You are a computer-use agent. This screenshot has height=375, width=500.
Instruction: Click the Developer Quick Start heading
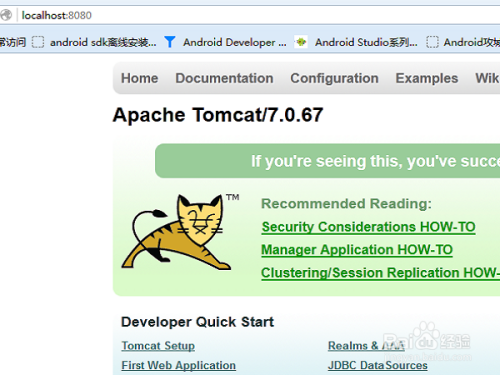point(197,322)
